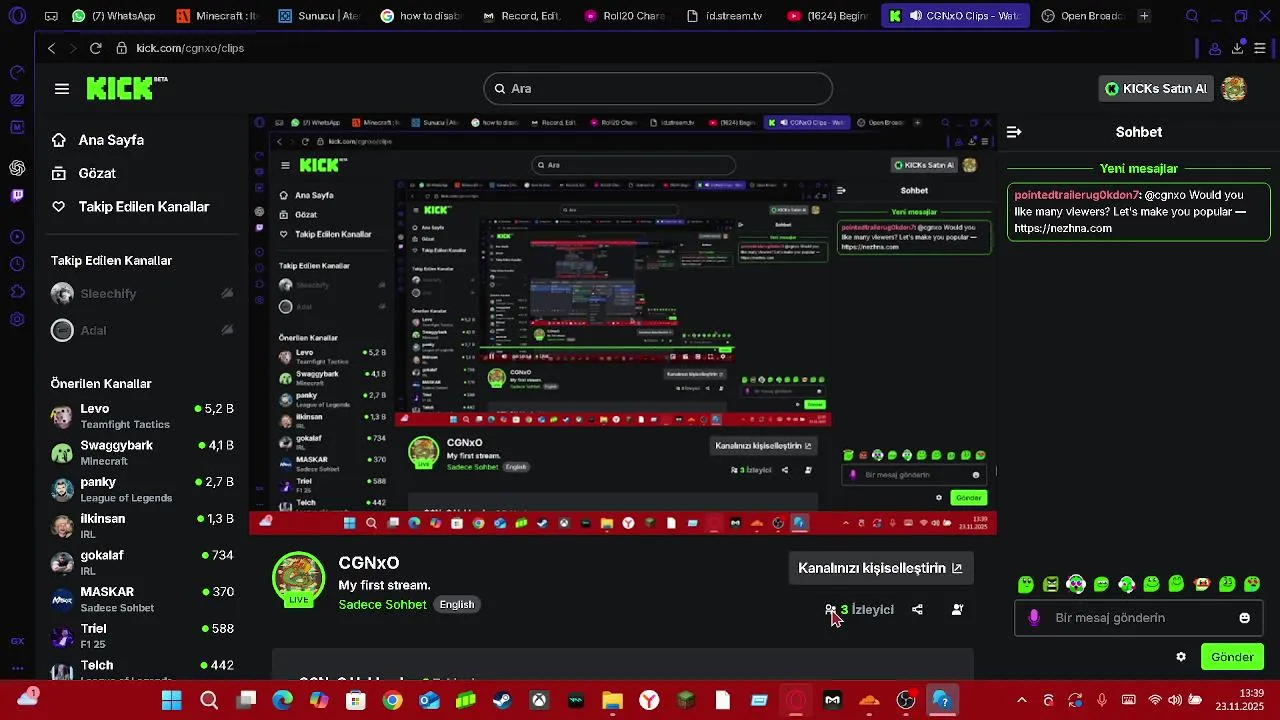Open OBS Studio from the taskbar
This screenshot has height=720, width=1280.
906,700
